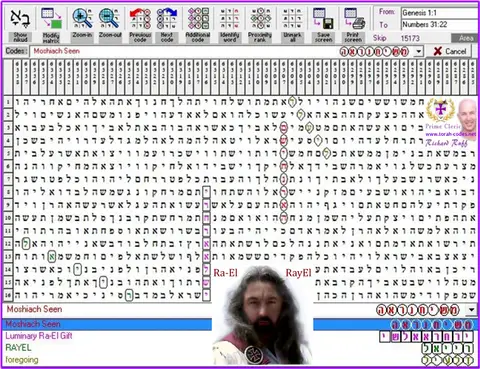
Task: Click the row 8 number header
Action: 8,192
